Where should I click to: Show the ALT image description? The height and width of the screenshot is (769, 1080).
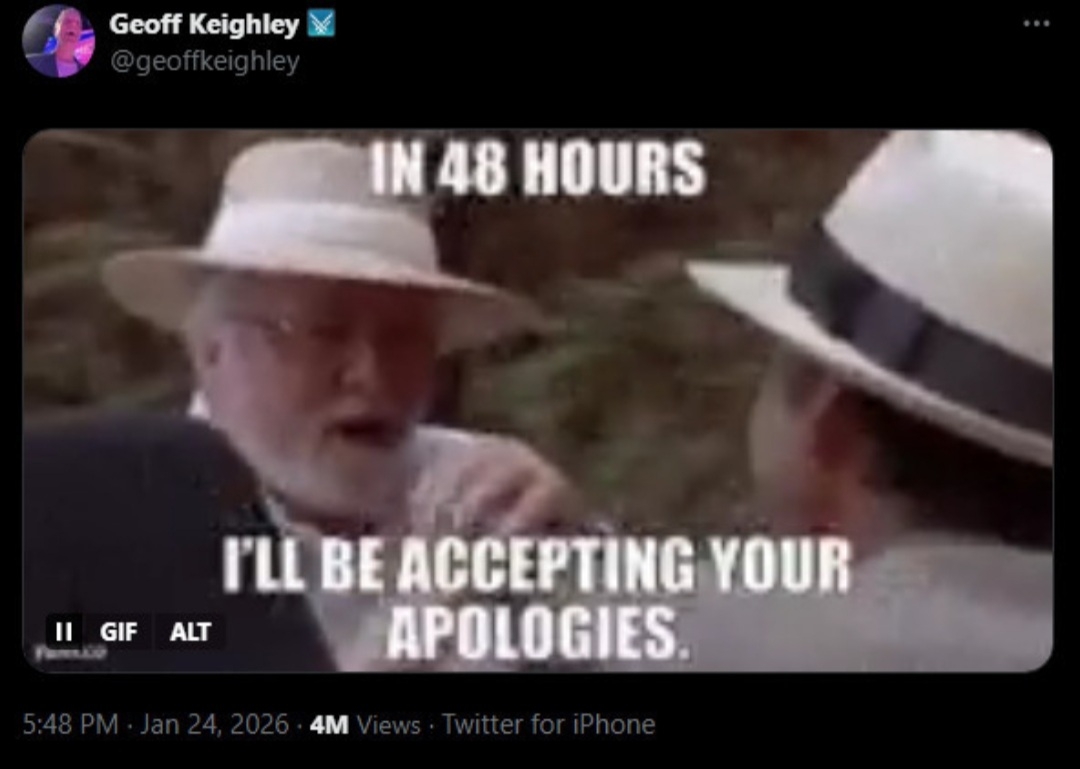click(190, 631)
